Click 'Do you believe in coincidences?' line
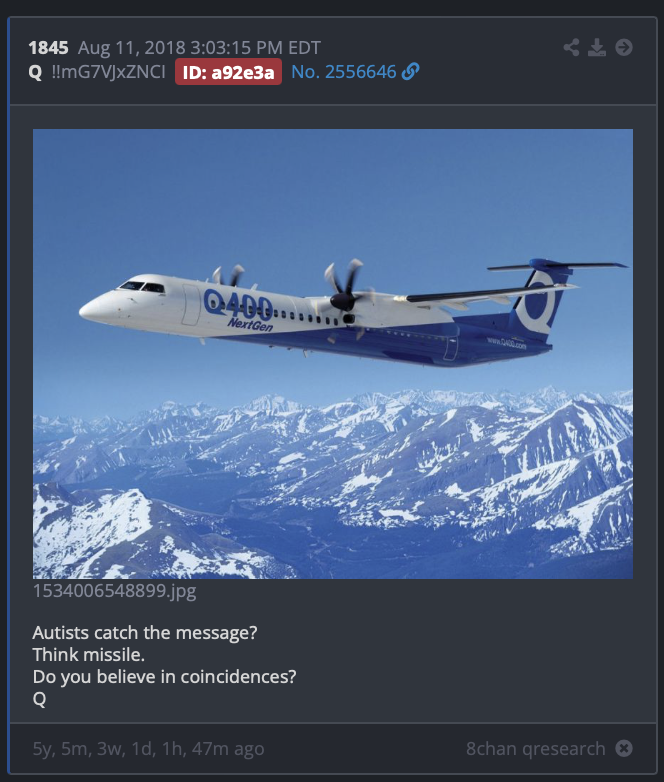 (164, 677)
